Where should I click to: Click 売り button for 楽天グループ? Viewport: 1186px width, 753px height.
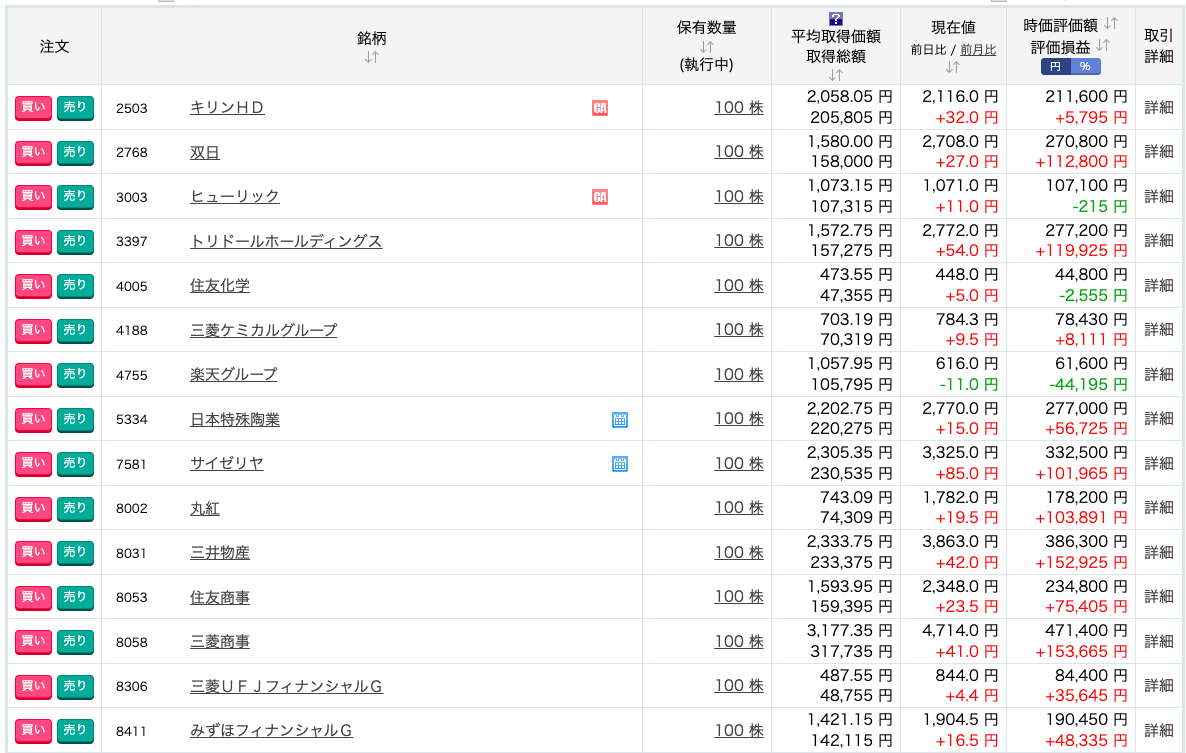pyautogui.click(x=75, y=375)
